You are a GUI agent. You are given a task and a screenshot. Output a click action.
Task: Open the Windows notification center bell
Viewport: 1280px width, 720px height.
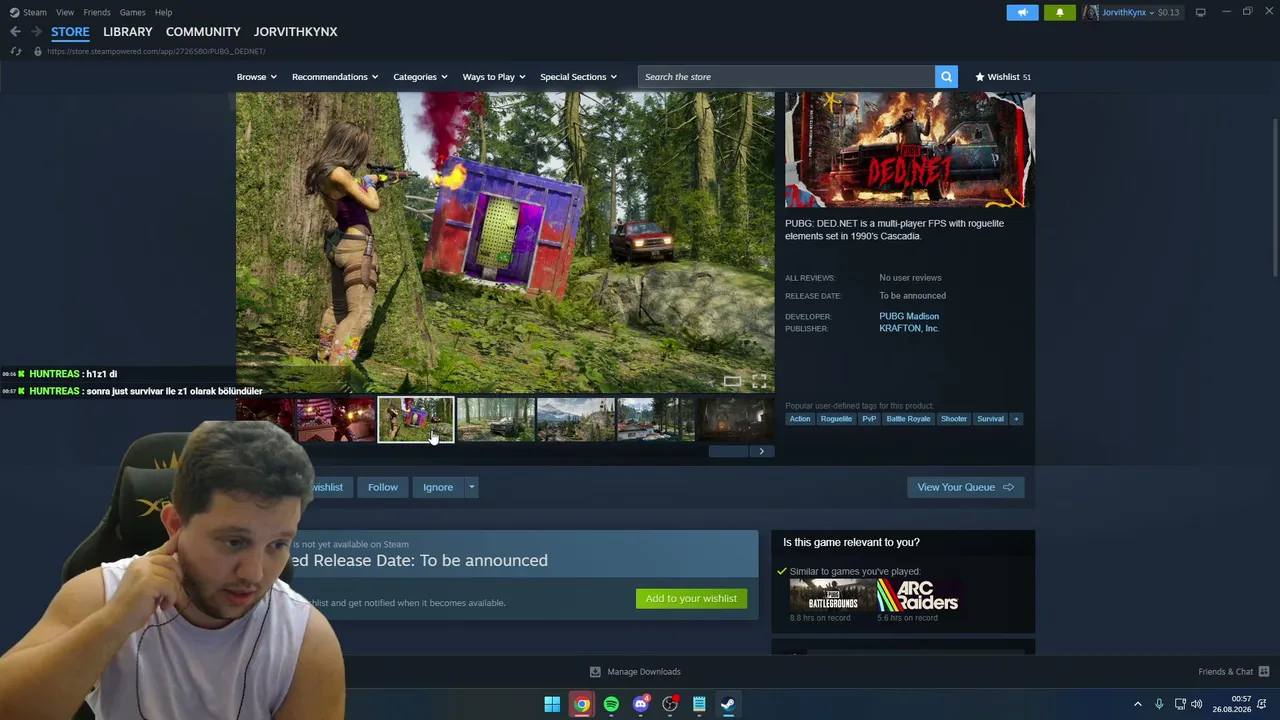click(1263, 704)
